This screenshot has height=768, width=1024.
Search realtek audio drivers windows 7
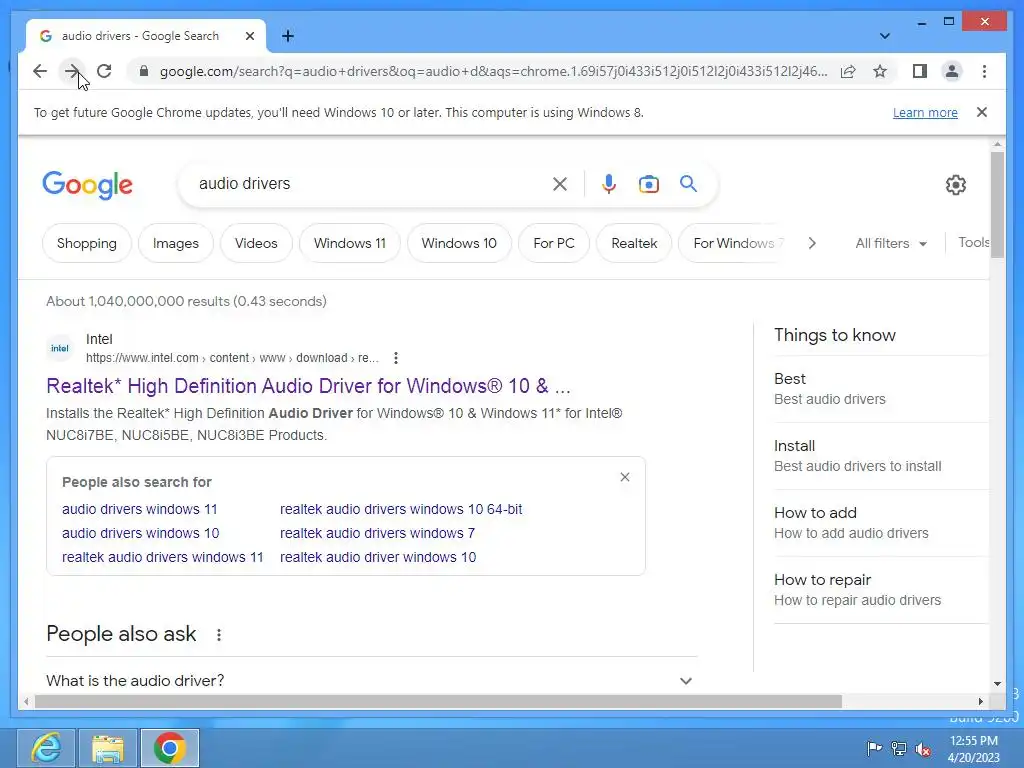pos(377,534)
